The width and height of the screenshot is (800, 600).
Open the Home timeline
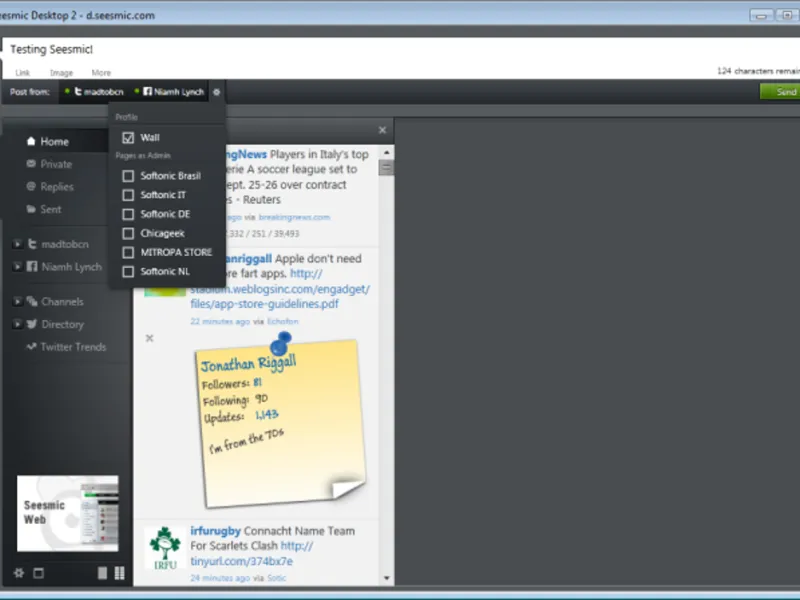click(x=55, y=142)
